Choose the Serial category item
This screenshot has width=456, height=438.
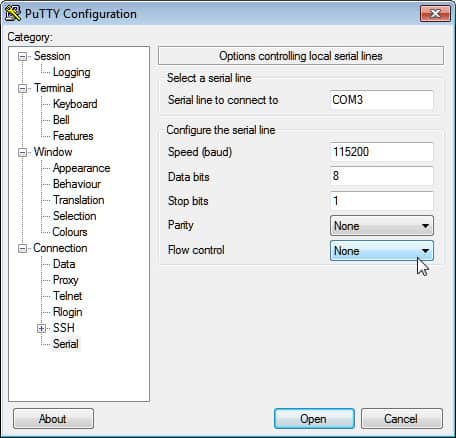65,344
